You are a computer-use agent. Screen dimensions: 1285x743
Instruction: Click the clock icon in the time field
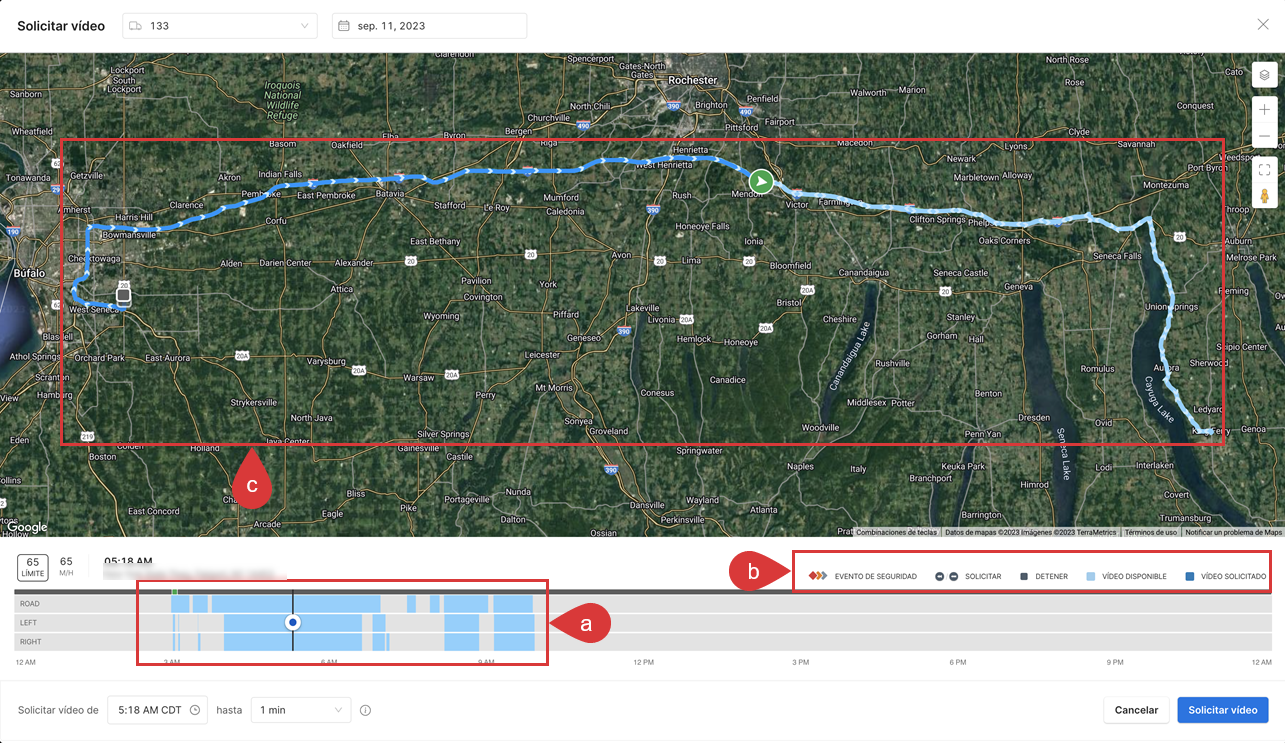point(195,710)
